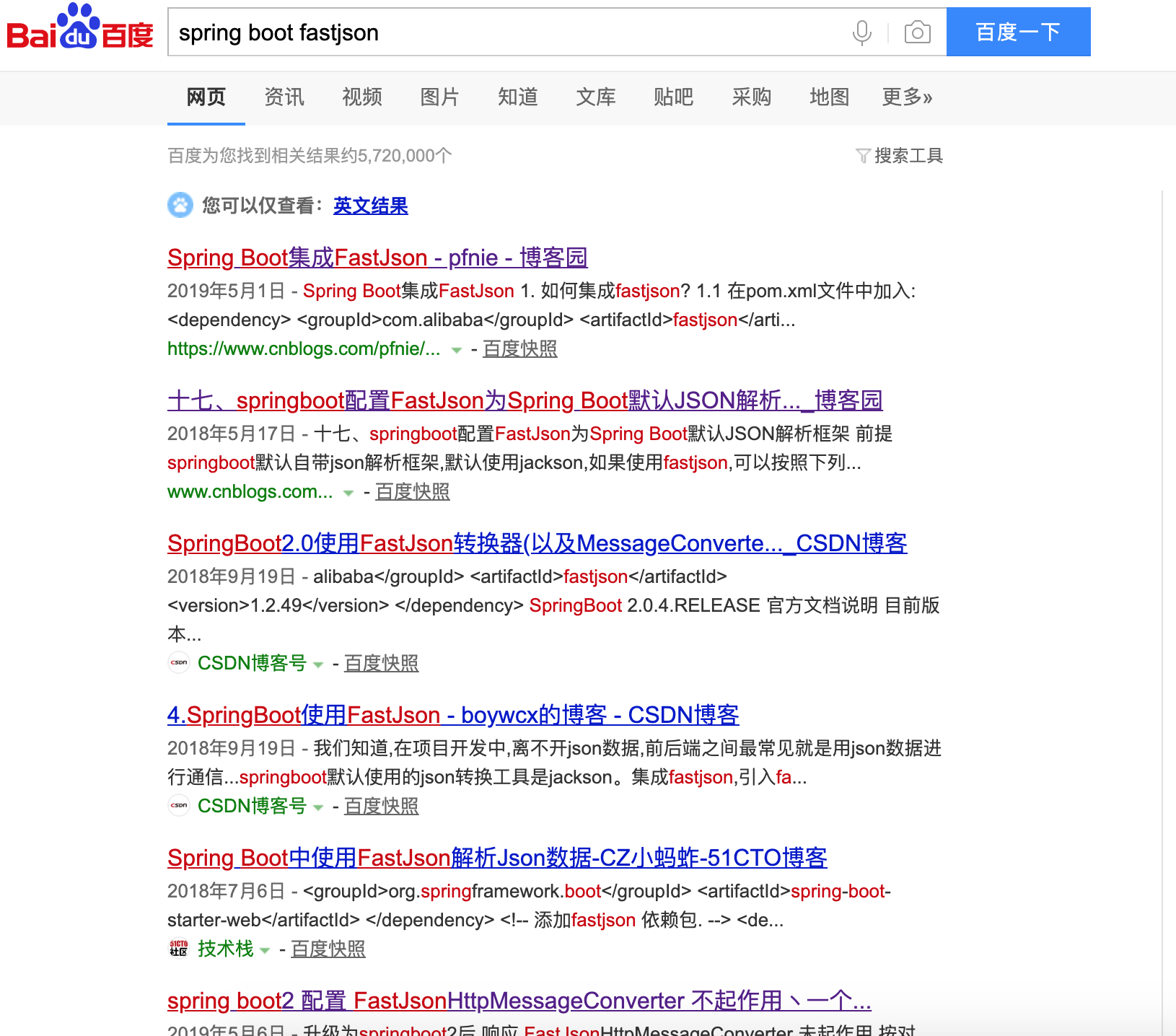Expand the dropdown arrow after cnblogs.com/pfnie URL
Image resolution: width=1176 pixels, height=1036 pixels.
pyautogui.click(x=456, y=351)
